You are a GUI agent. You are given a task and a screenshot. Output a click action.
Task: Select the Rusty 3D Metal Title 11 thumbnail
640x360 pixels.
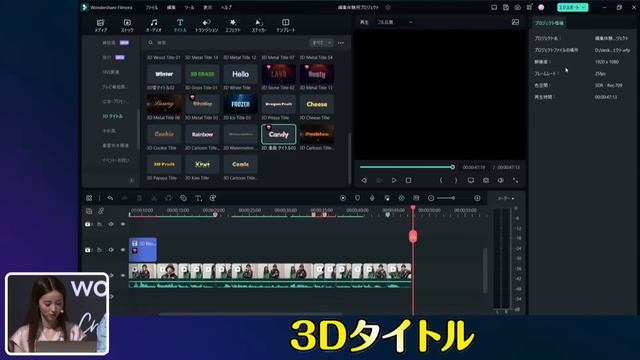pos(317,74)
